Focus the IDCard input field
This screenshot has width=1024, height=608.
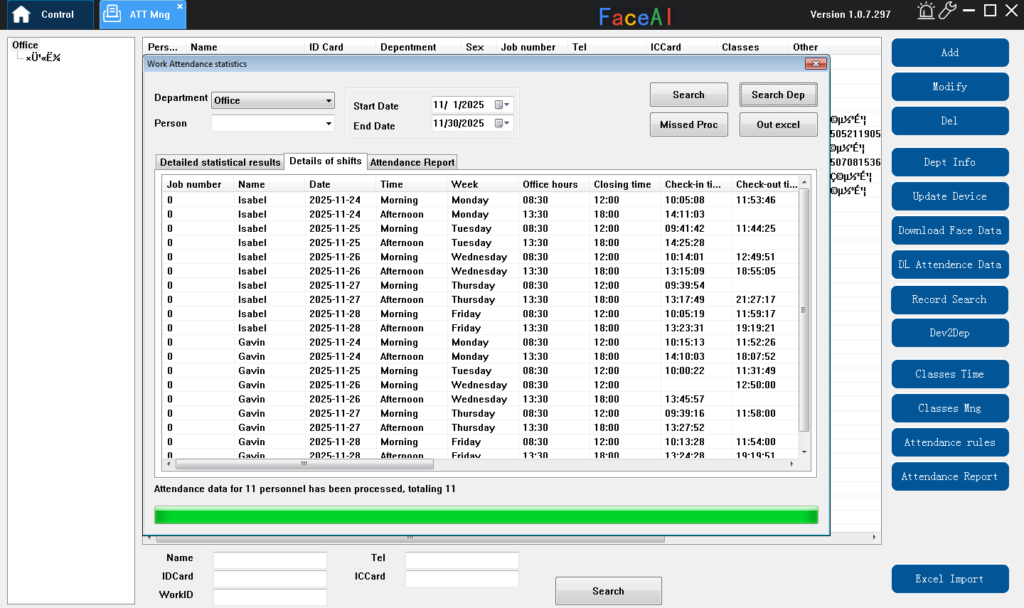coord(270,578)
